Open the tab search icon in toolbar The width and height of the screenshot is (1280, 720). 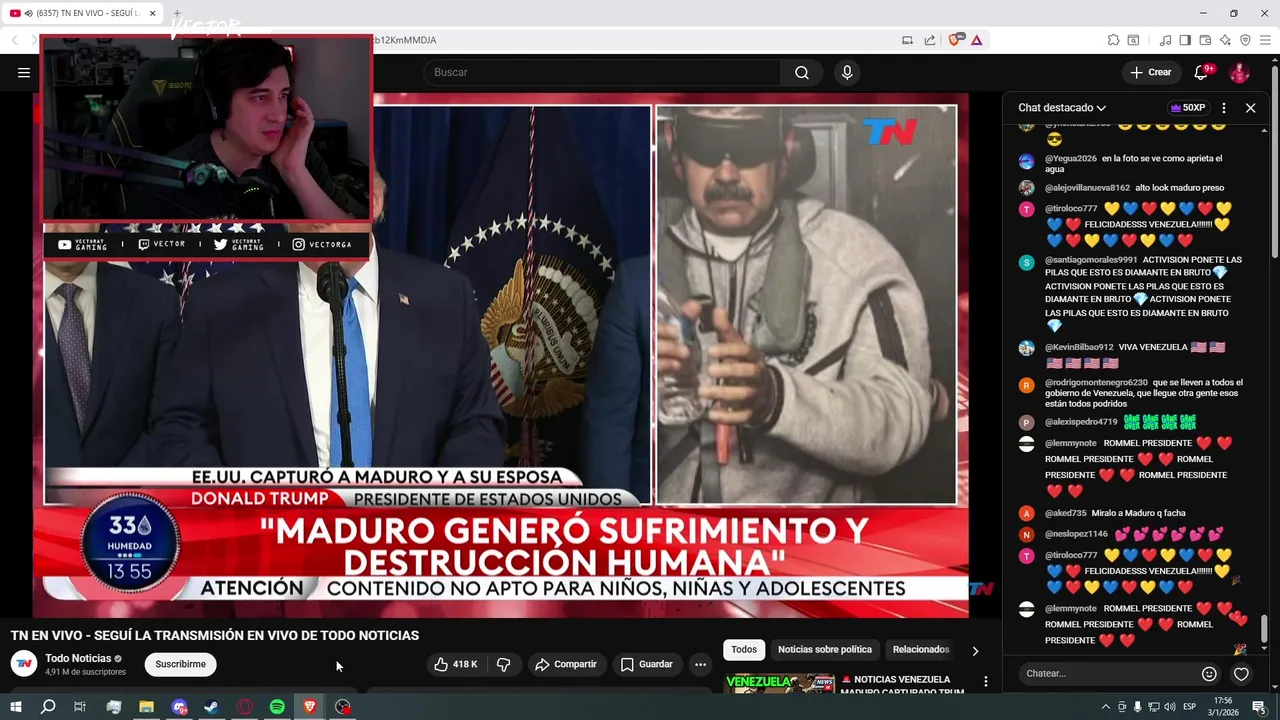1133,40
